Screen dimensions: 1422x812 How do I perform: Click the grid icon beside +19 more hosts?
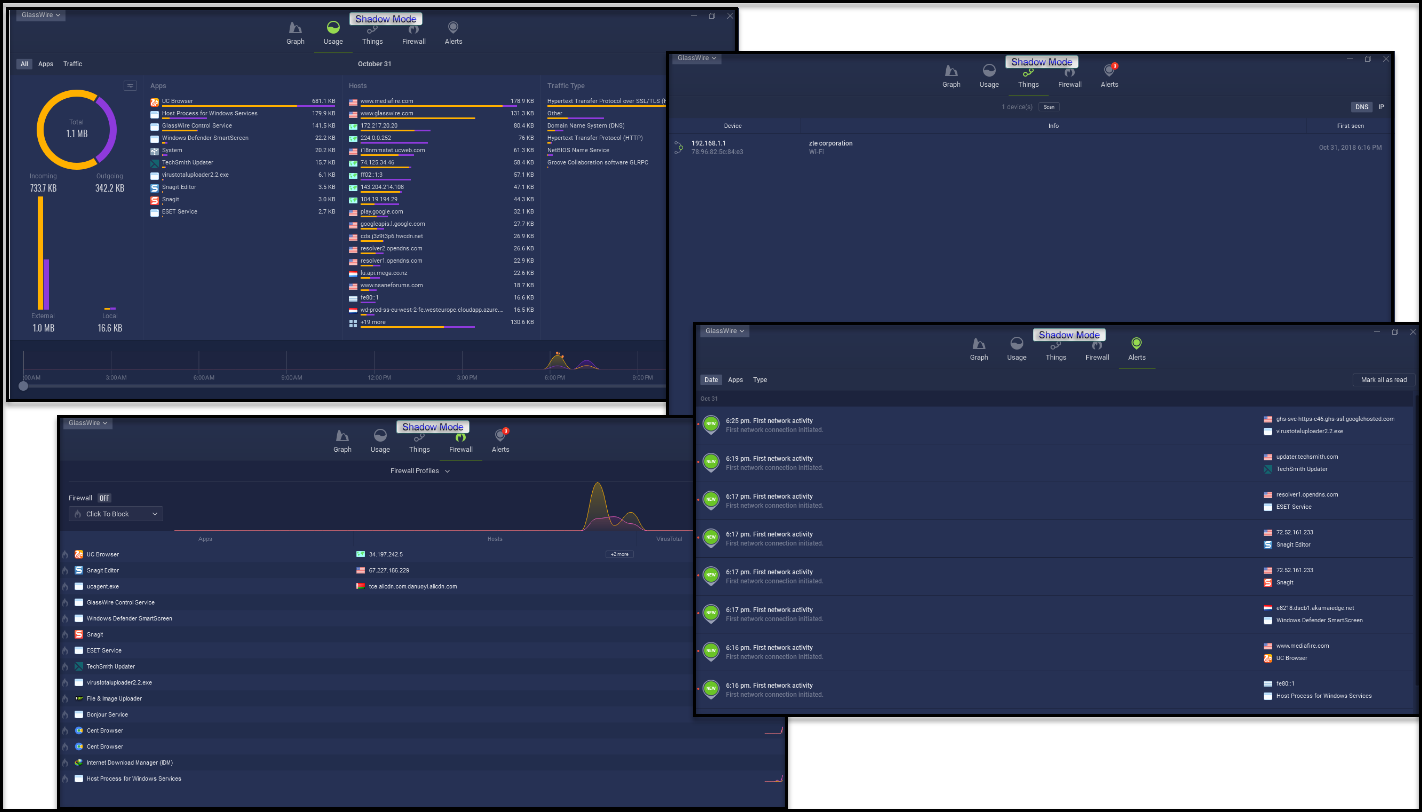[x=353, y=323]
